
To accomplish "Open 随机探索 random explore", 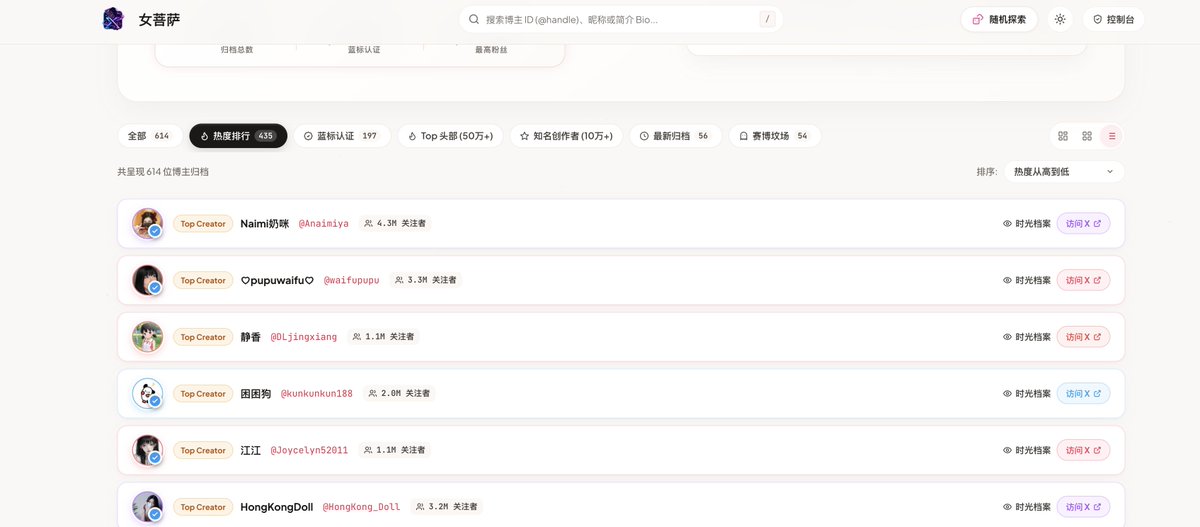I will point(999,19).
